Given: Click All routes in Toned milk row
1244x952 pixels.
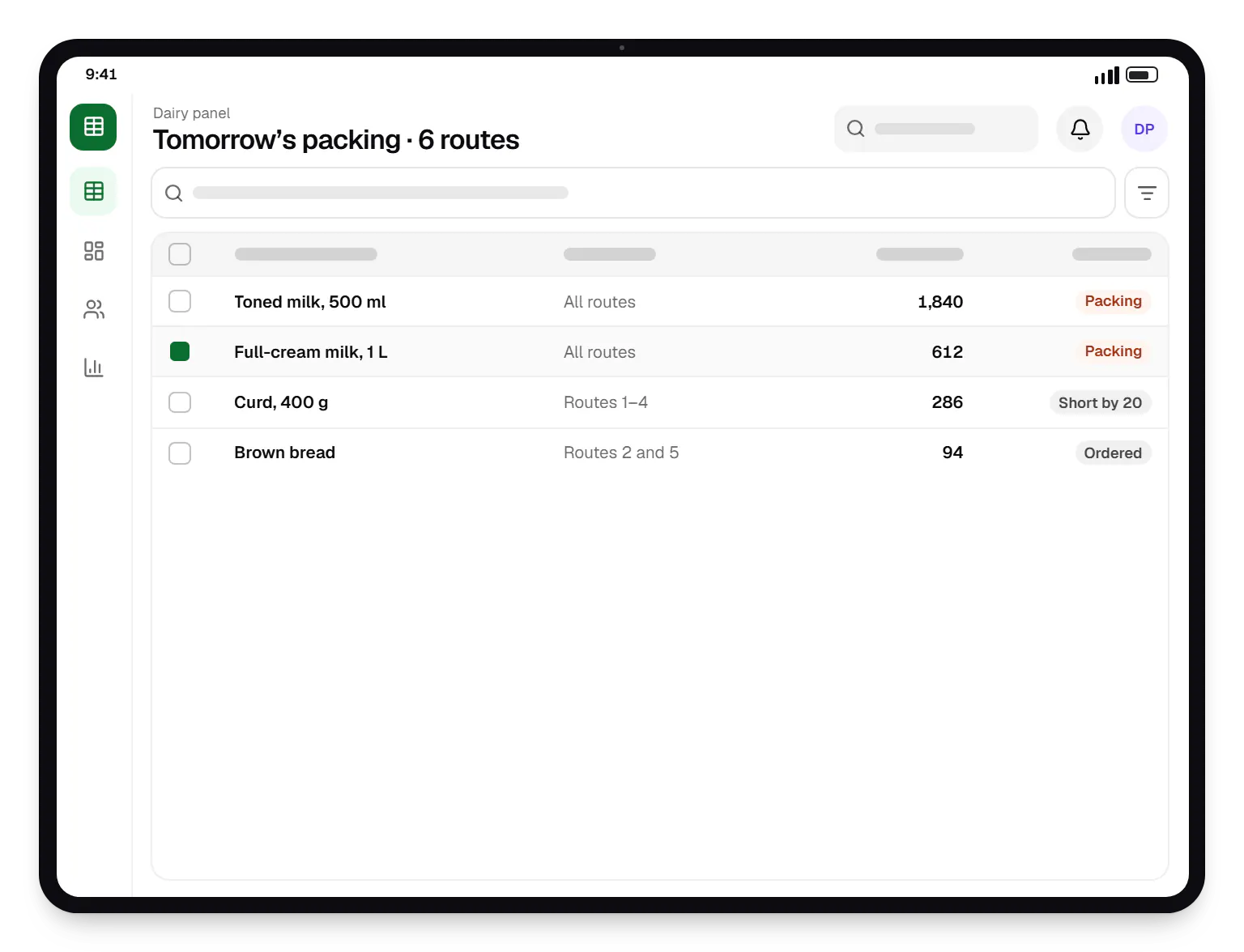Looking at the screenshot, I should tap(599, 302).
